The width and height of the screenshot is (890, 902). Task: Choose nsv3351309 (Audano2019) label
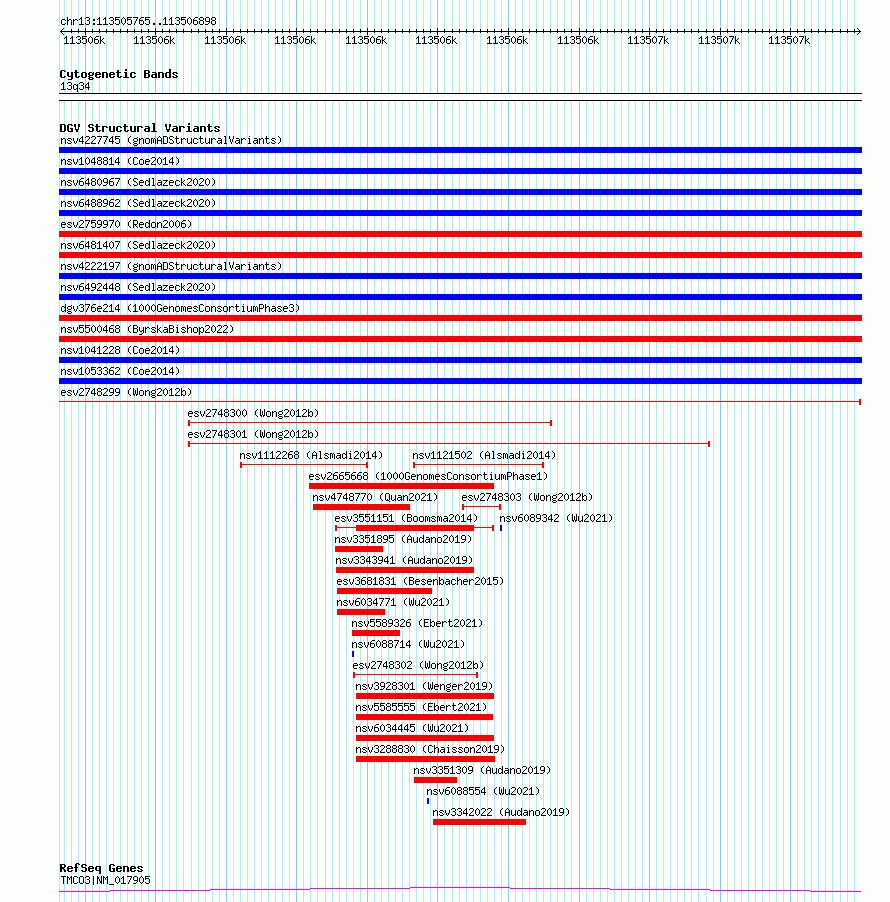(x=482, y=770)
